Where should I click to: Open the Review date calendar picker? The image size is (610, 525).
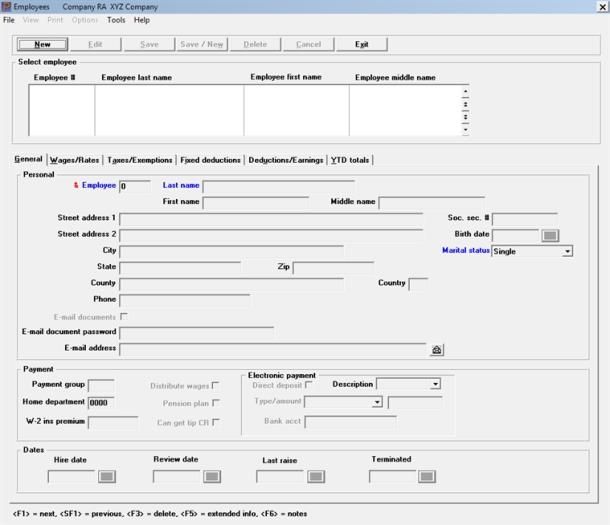tap(212, 476)
